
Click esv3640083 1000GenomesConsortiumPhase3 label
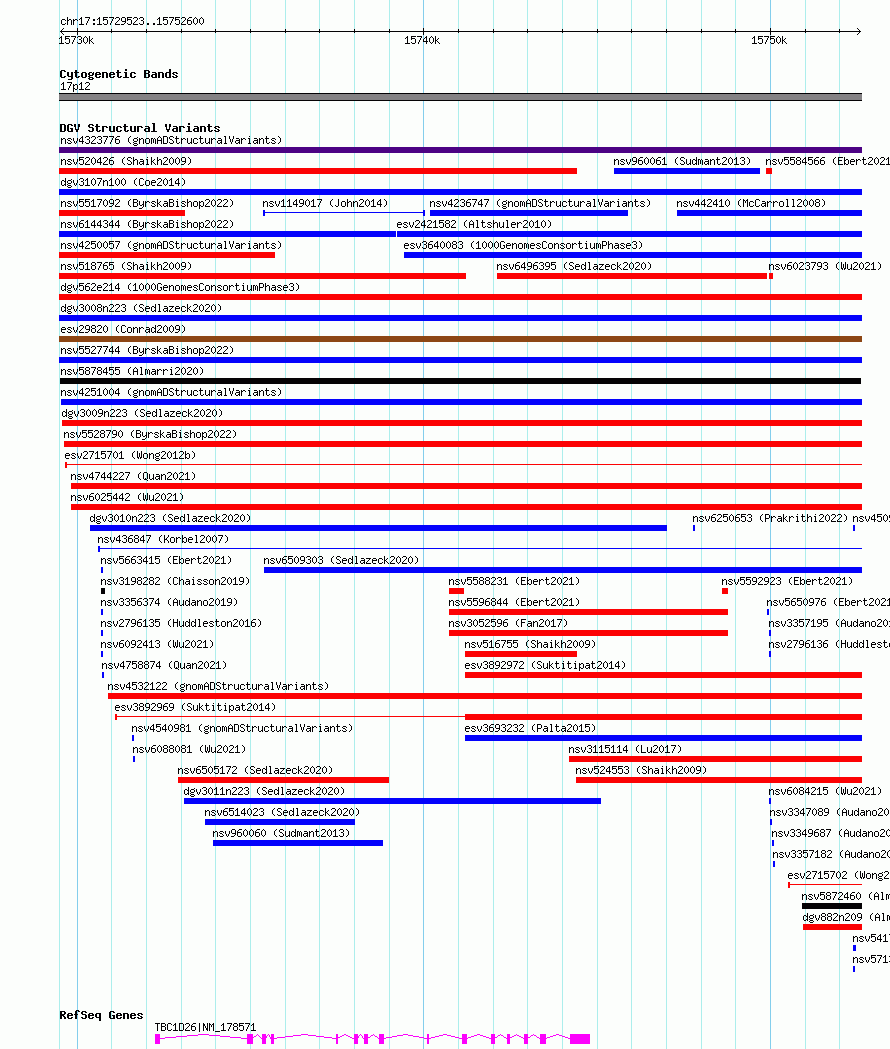(x=523, y=246)
